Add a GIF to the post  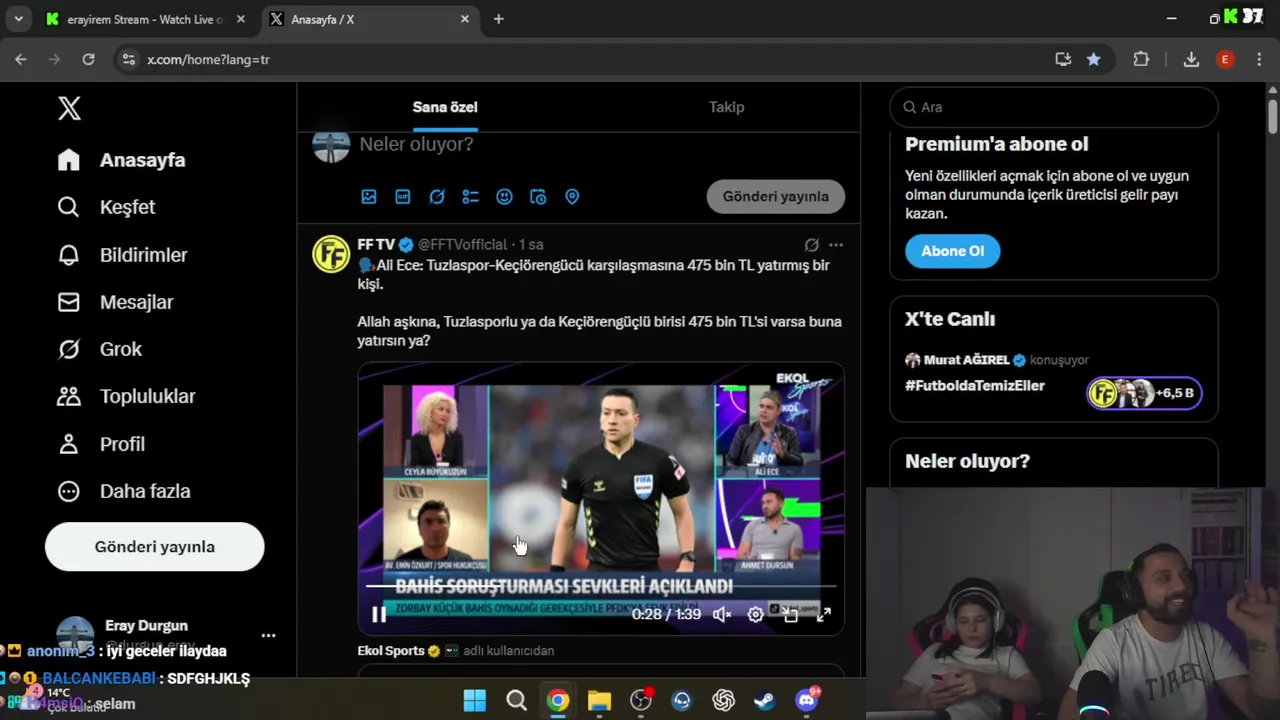click(x=403, y=197)
